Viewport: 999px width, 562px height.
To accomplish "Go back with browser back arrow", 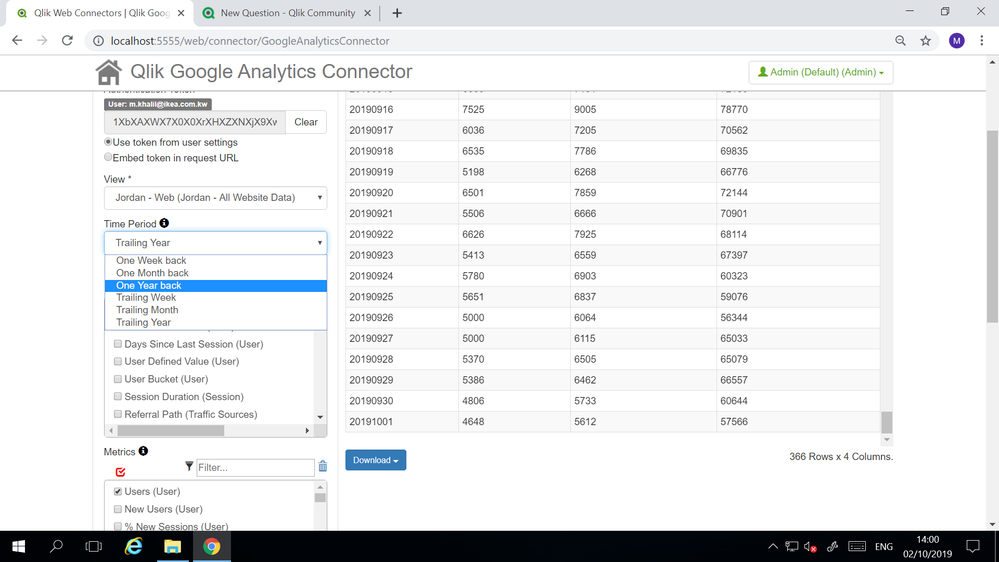I will 17,41.
